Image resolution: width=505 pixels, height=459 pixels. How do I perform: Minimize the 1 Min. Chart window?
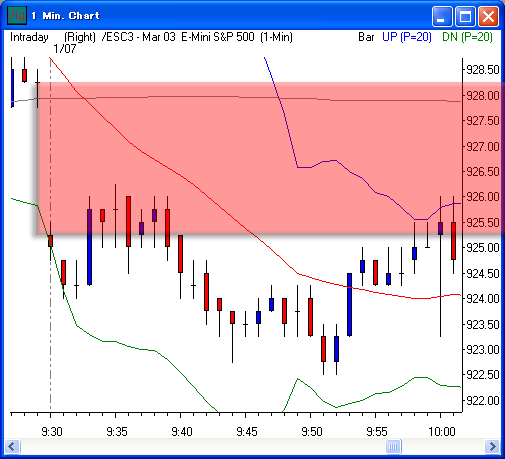pyautogui.click(x=441, y=16)
